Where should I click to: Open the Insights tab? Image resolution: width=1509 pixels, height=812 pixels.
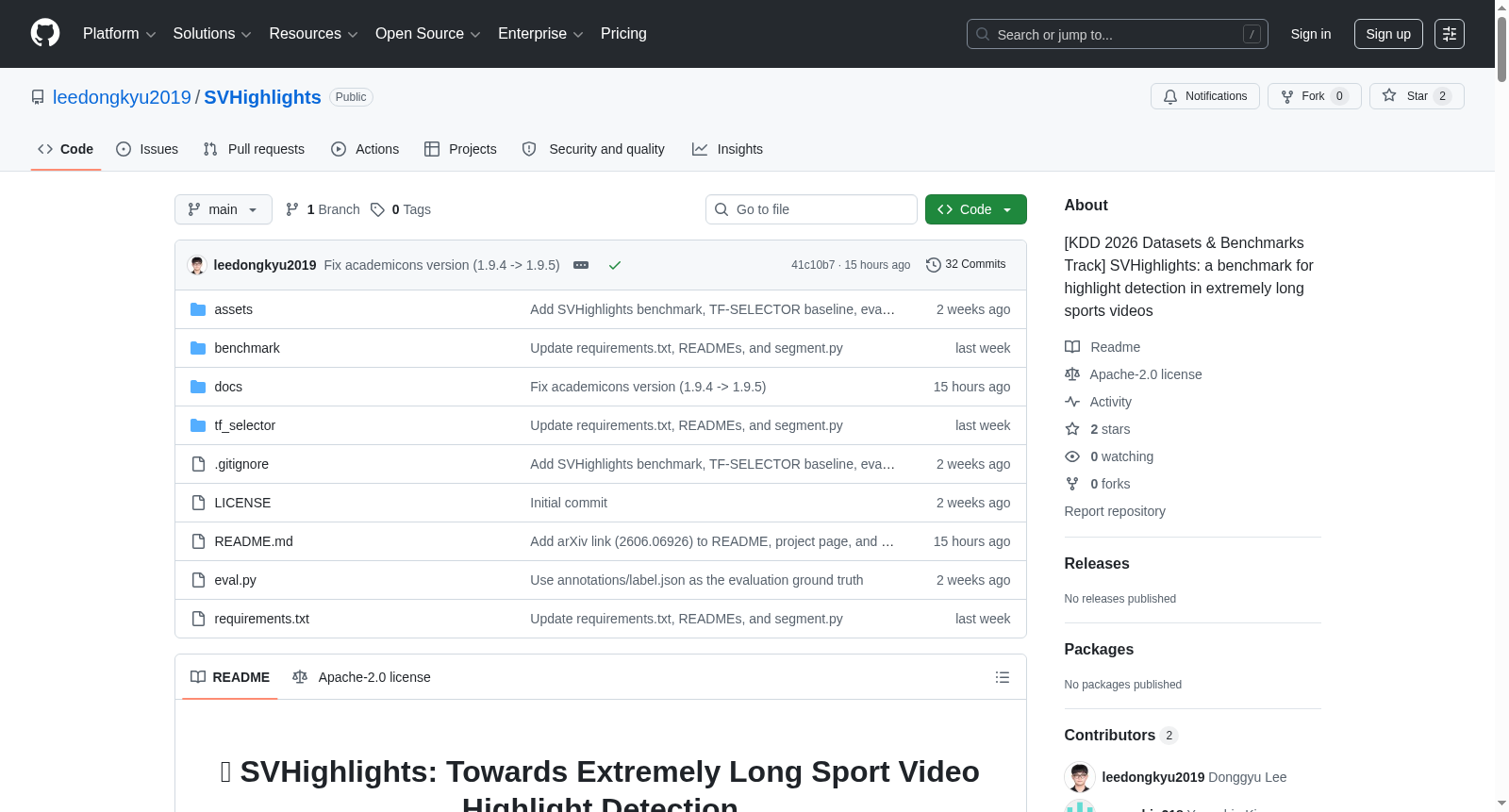tap(727, 149)
